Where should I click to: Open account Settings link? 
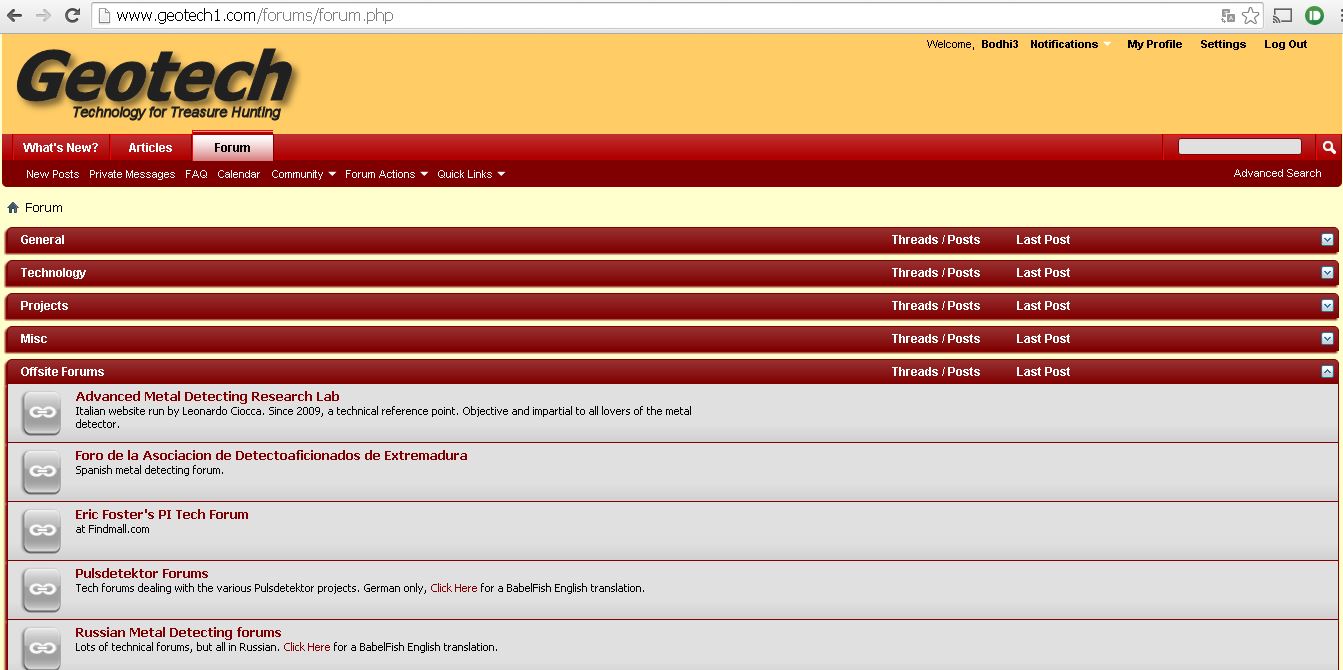click(1223, 44)
